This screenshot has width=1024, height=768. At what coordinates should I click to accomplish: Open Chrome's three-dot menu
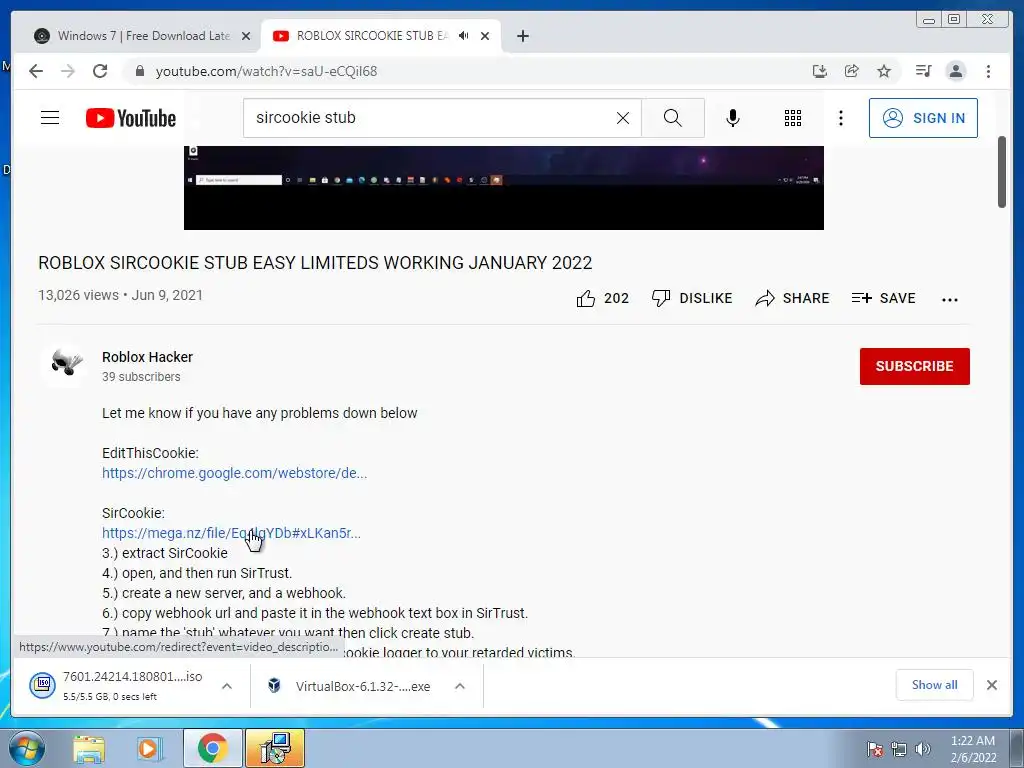pos(988,71)
